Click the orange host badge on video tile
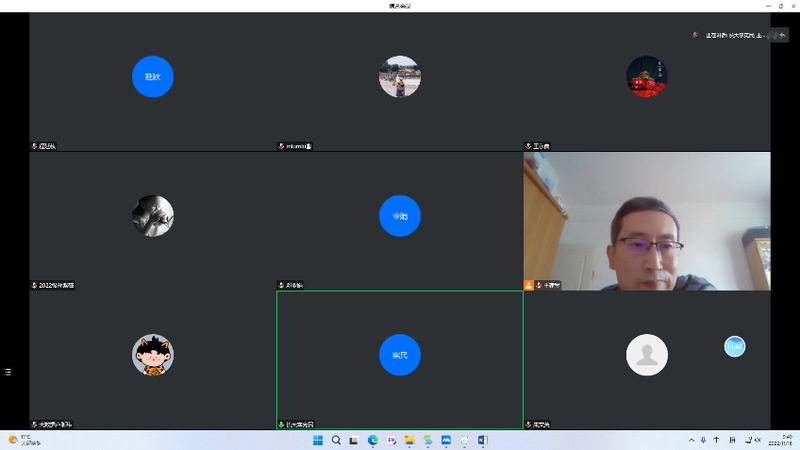Viewport: 800px width, 450px height. coord(529,285)
